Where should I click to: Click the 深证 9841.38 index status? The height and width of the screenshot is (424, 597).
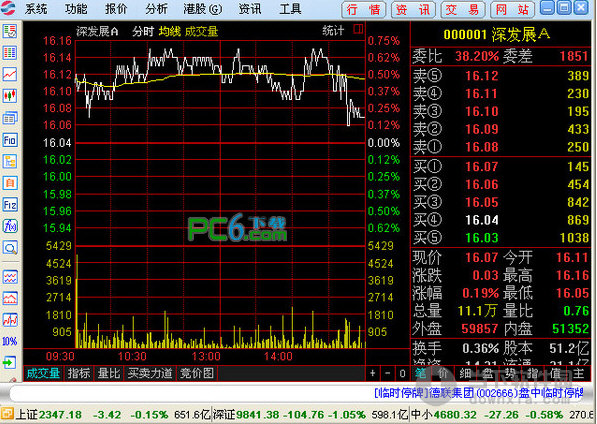(x=311, y=414)
